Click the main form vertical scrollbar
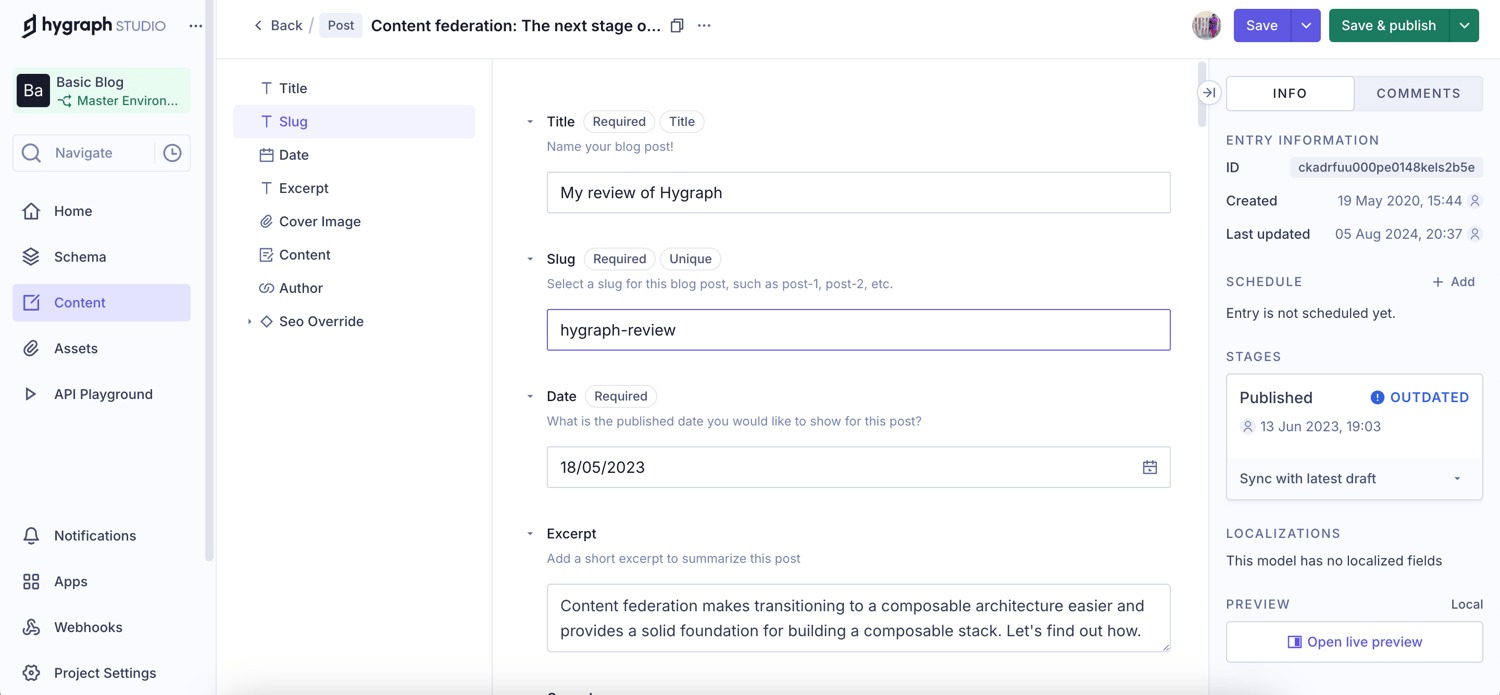 coord(1202,94)
